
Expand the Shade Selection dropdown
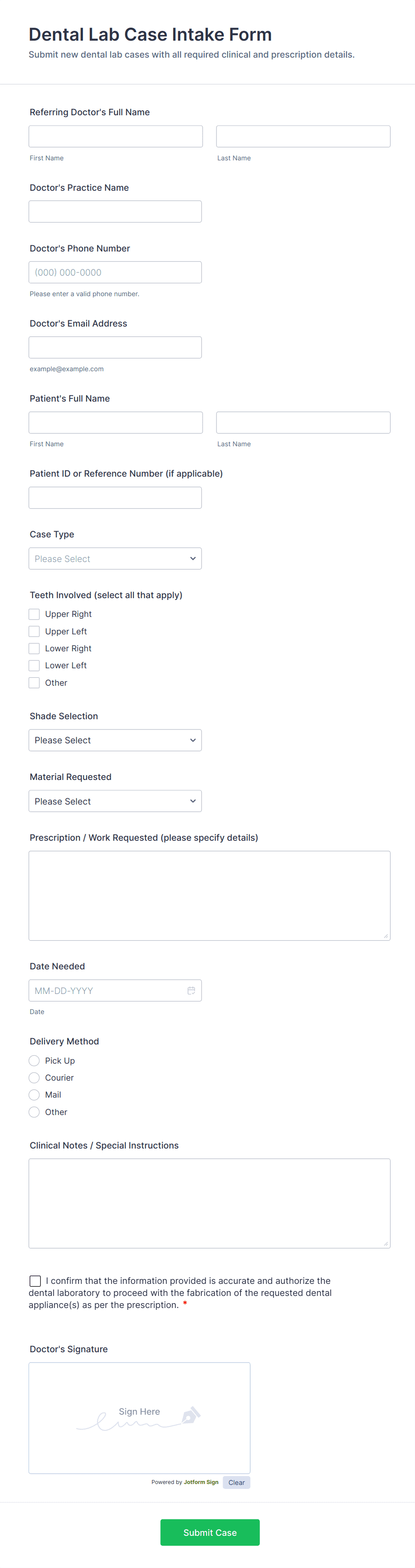[115, 740]
